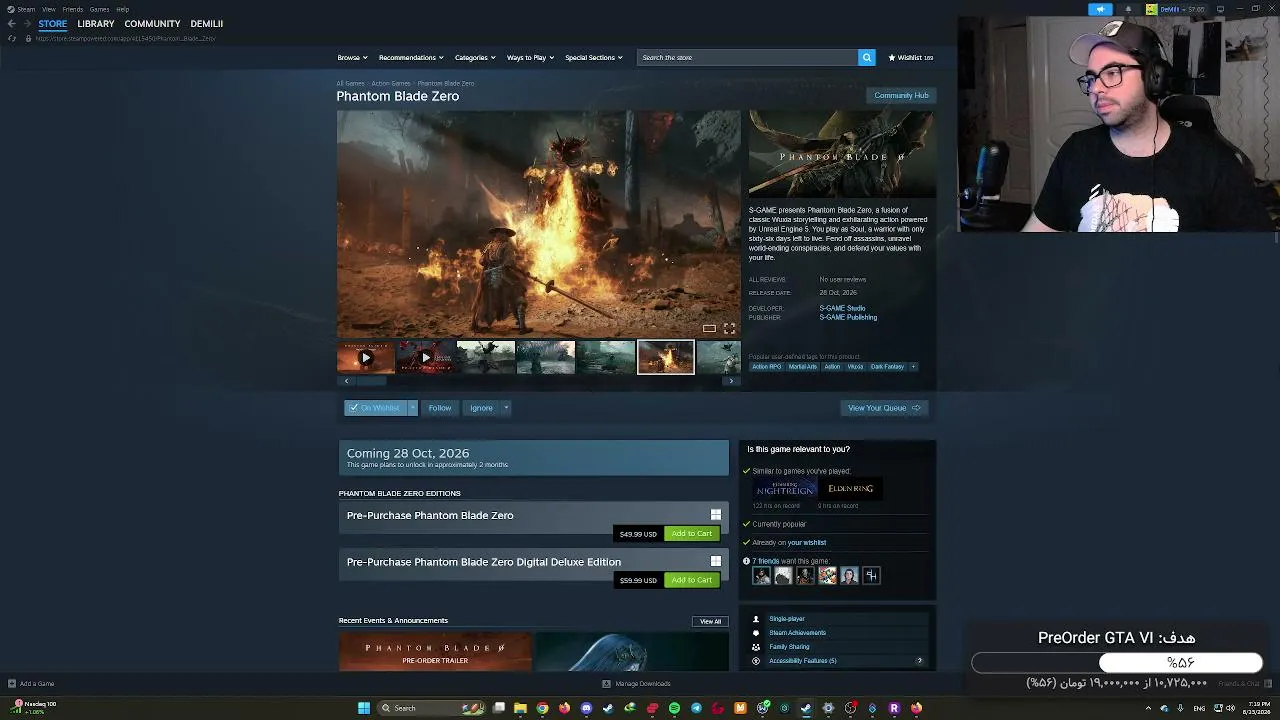Focus the Search the store field
The height and width of the screenshot is (720, 1280).
[x=748, y=58]
